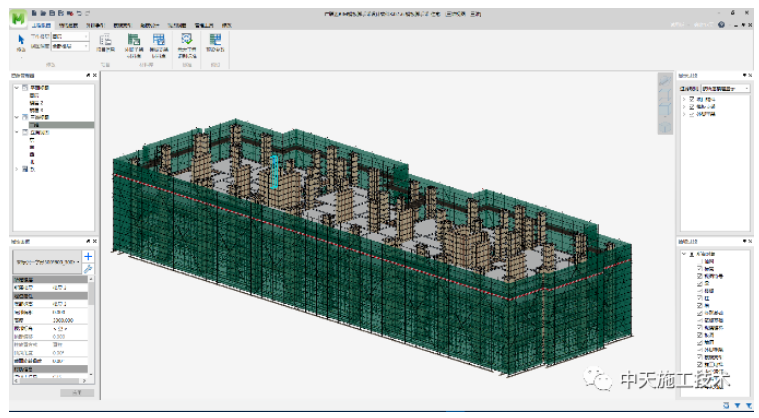Click the wrench edit icon in properties panel
The height and width of the screenshot is (418, 759).
coord(88,269)
